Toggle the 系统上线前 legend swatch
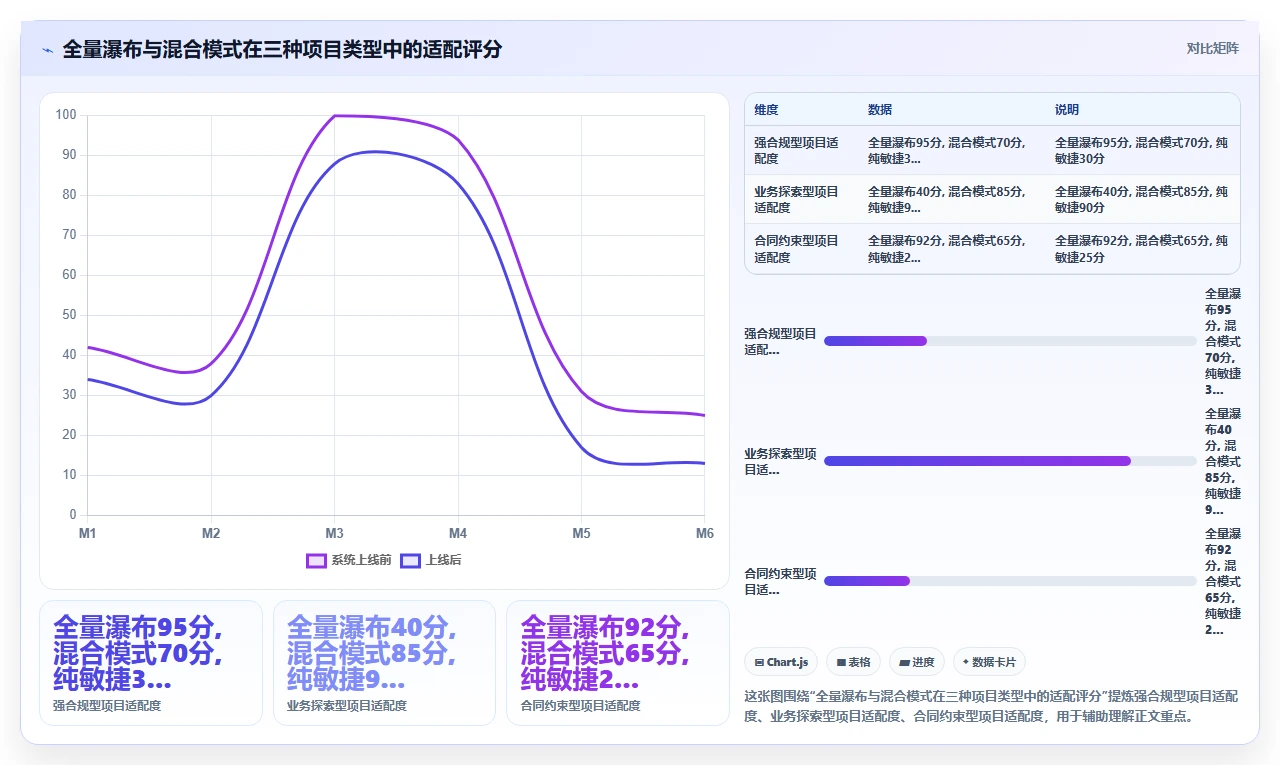1280x765 pixels. click(x=316, y=560)
